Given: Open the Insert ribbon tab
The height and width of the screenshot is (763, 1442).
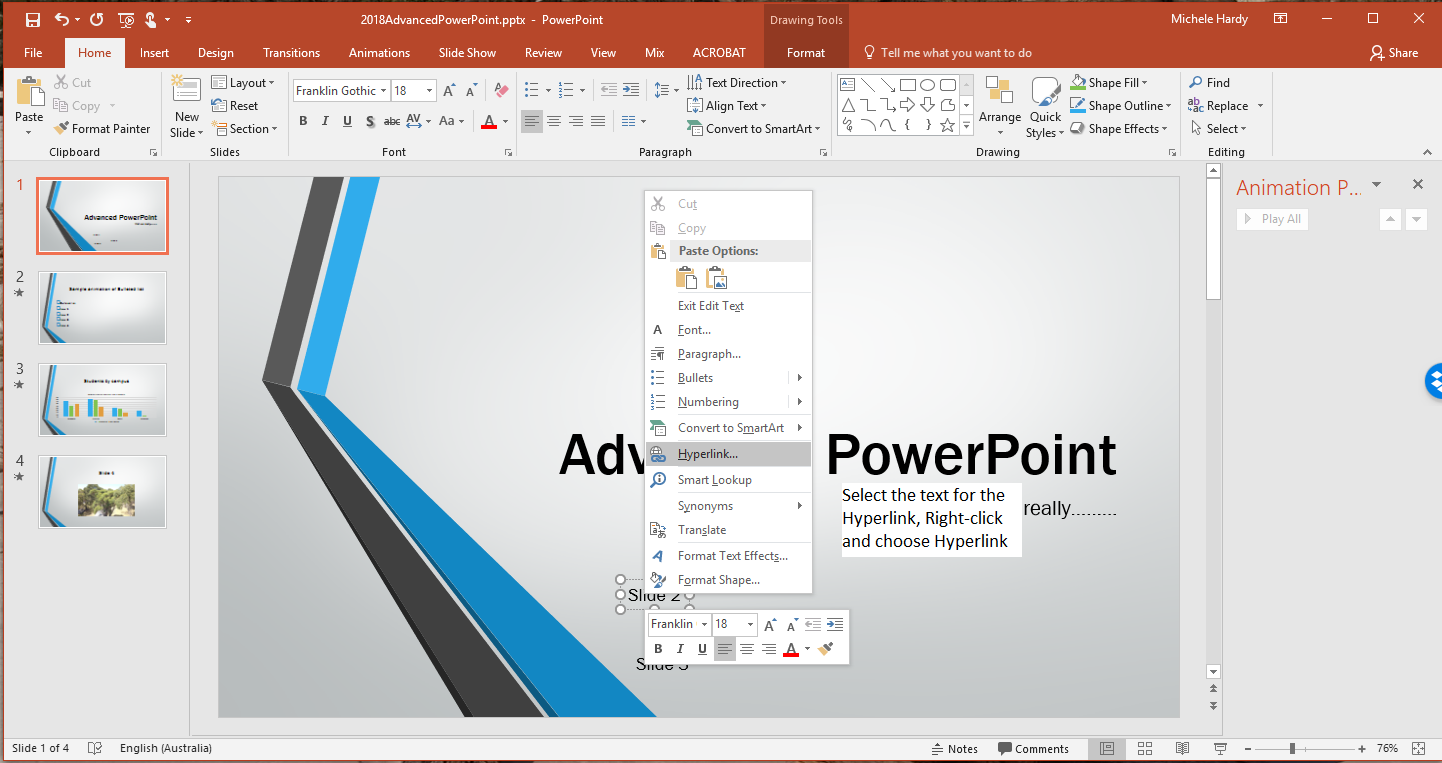Looking at the screenshot, I should (154, 53).
